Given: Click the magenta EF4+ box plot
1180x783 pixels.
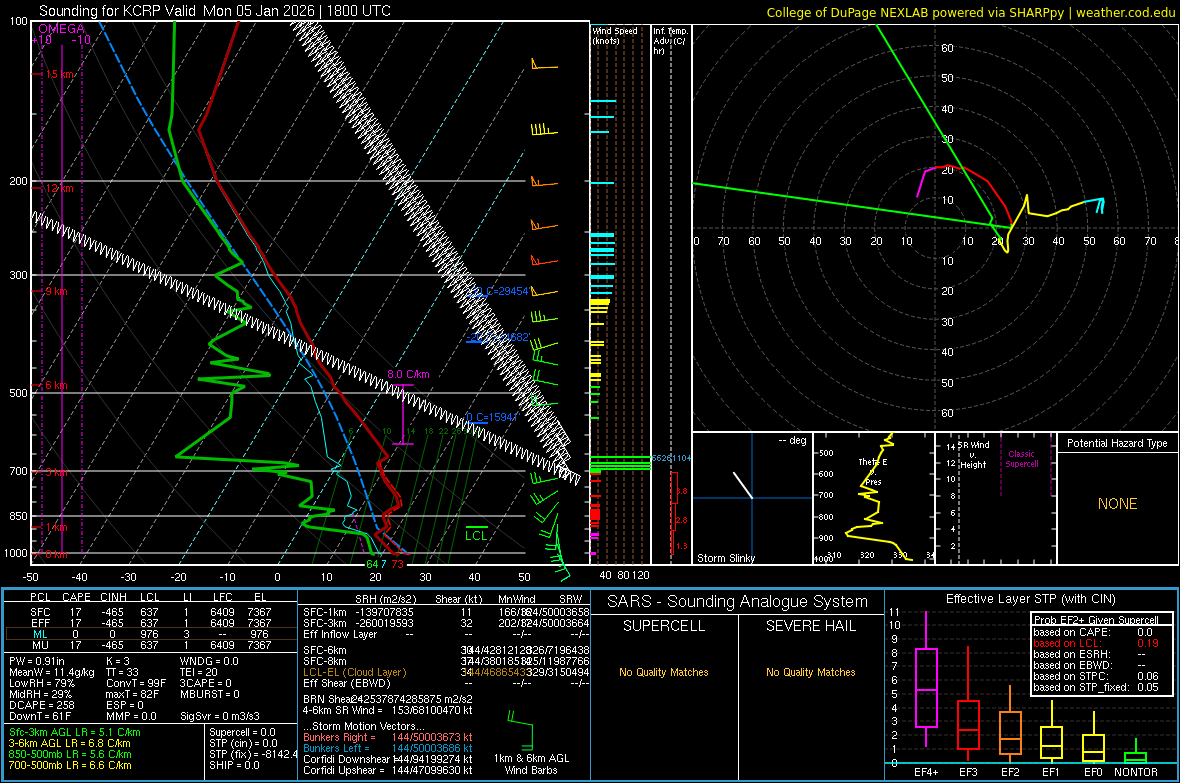Looking at the screenshot, I should click(x=926, y=680).
